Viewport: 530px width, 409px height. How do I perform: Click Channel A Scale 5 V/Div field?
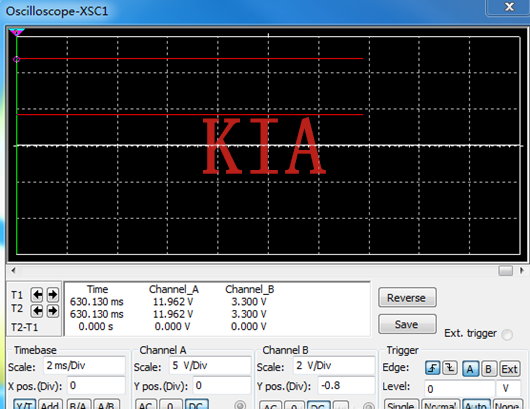point(210,365)
